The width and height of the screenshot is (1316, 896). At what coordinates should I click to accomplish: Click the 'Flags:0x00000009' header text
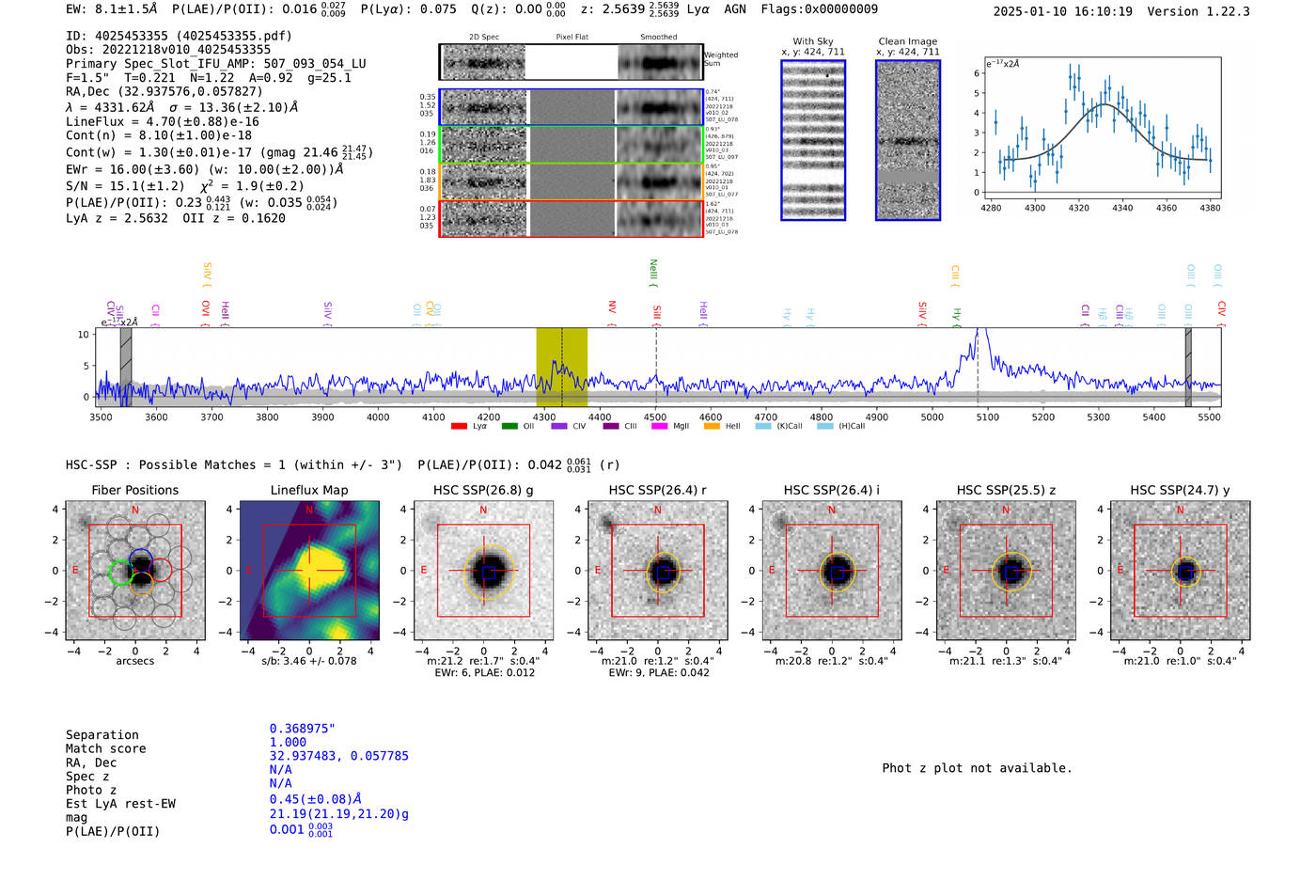(820, 9)
